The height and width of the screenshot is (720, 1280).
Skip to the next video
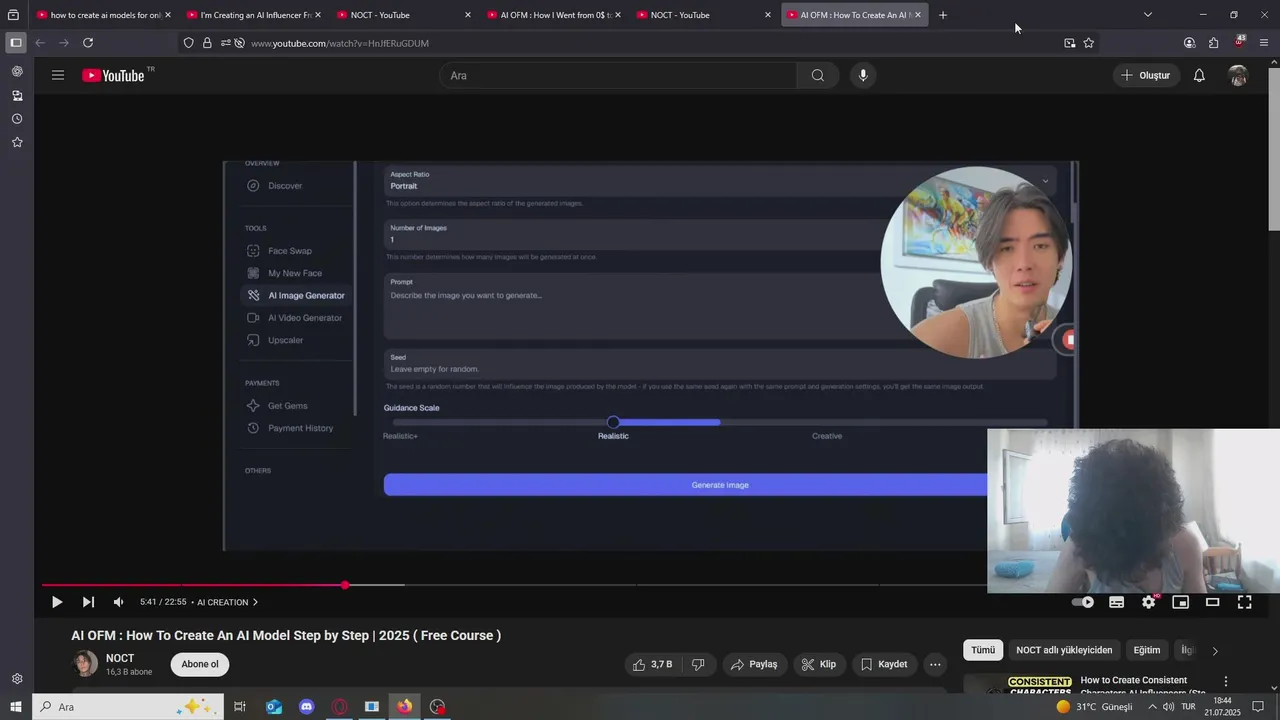(x=88, y=602)
